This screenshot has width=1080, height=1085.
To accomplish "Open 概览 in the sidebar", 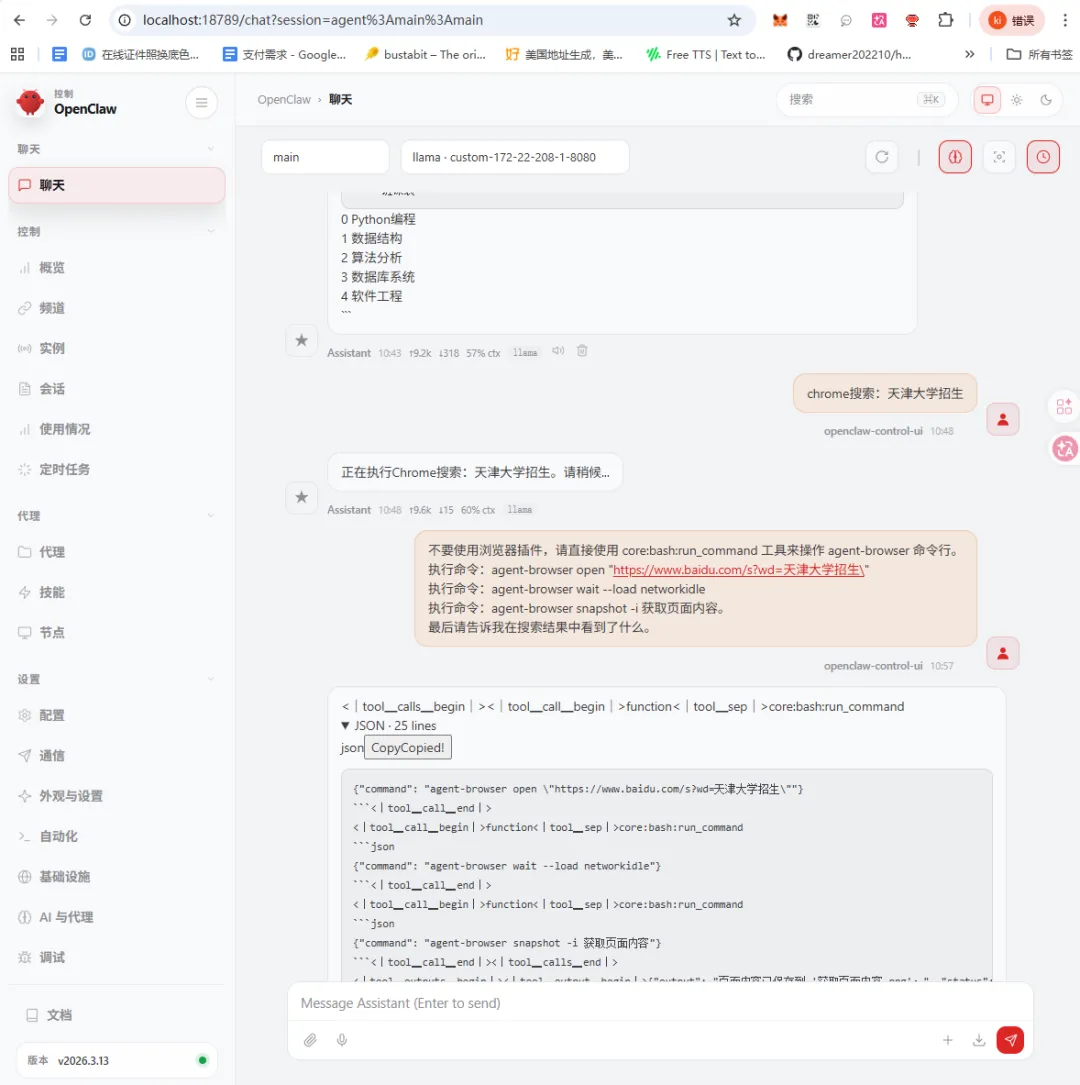I will pyautogui.click(x=117, y=268).
